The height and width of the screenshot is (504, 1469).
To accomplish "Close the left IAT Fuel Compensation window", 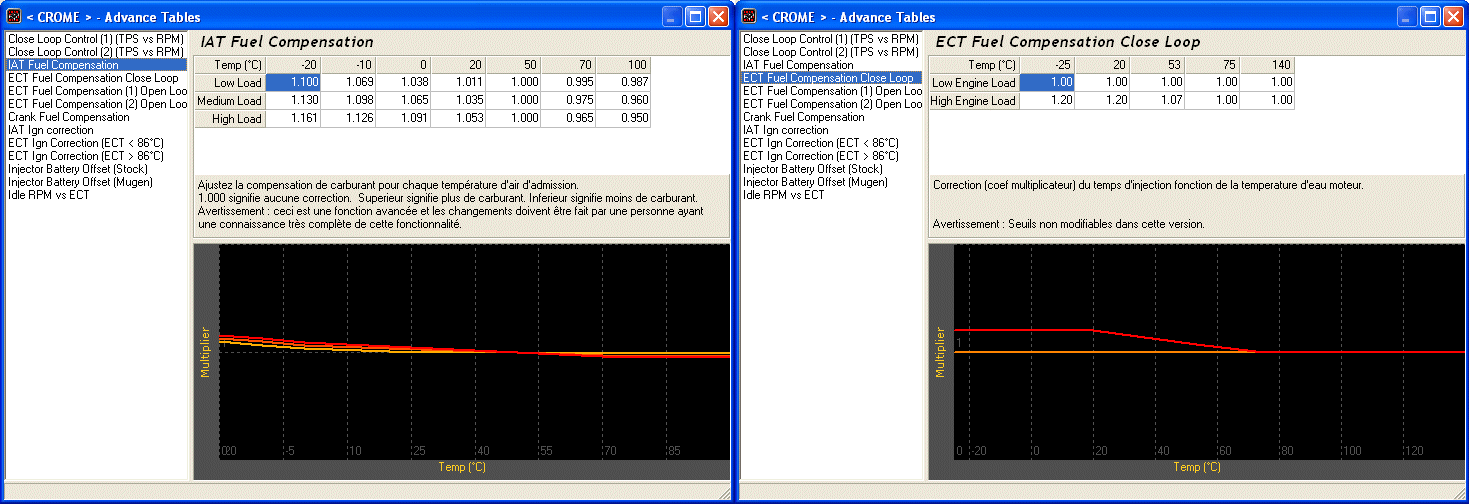I will click(718, 16).
